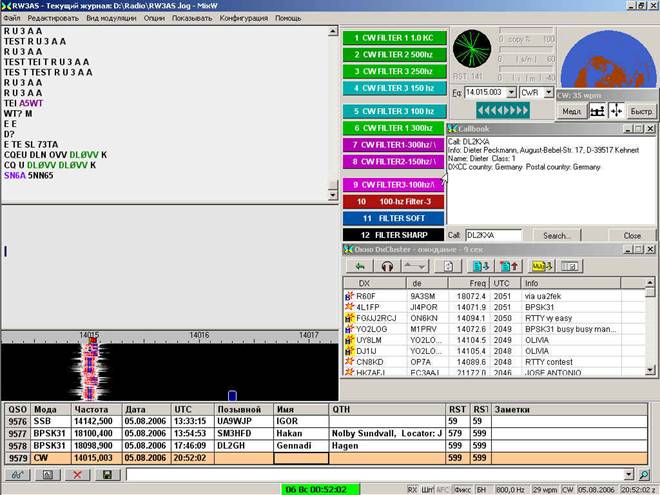Image resolution: width=660 pixels, height=495 pixels.
Task: Select macro 3 CW FILTER 3 250hz
Action: [x=394, y=72]
